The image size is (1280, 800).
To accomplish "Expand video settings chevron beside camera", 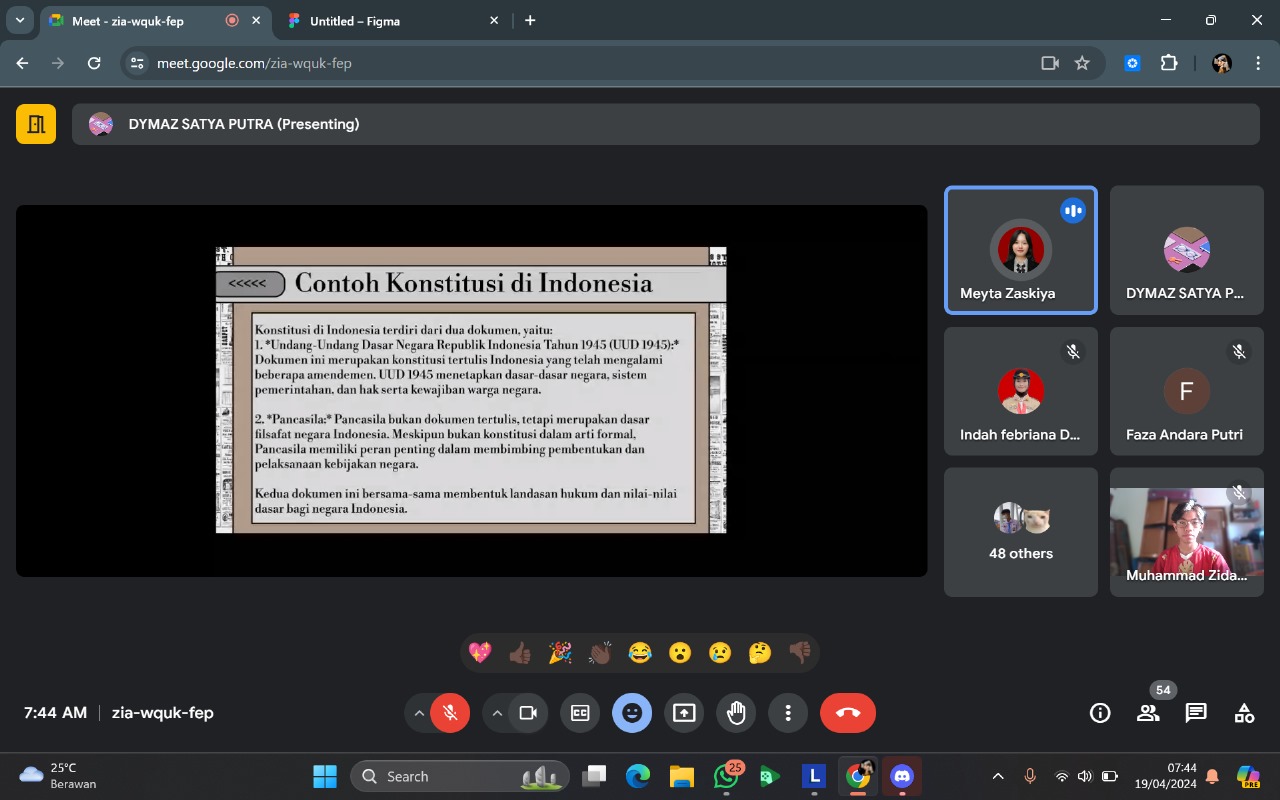I will click(497, 713).
